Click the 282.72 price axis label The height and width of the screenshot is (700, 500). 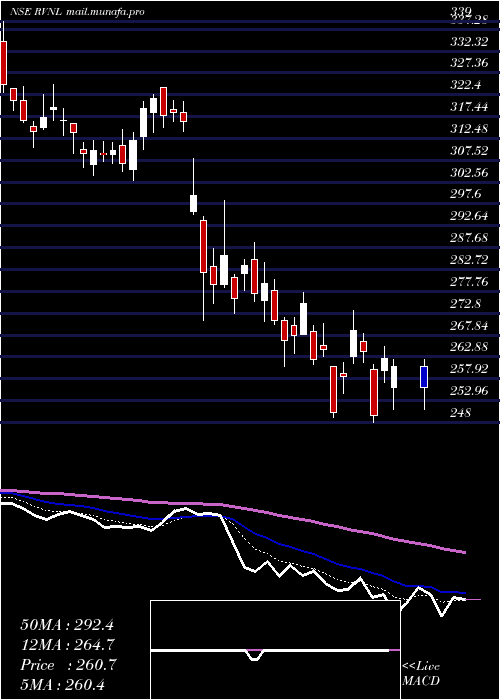pyautogui.click(x=469, y=260)
